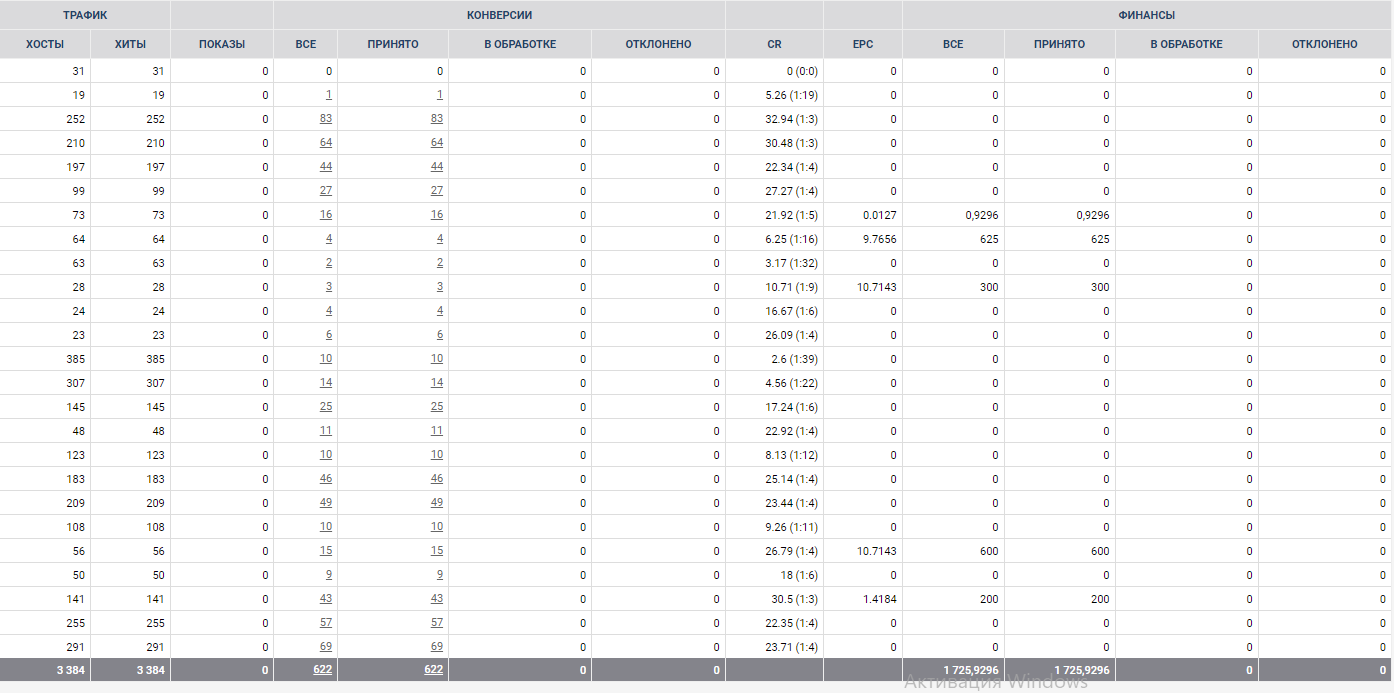Image resolution: width=1394 pixels, height=693 pixels.
Task: Open the 25 link under conversions ПРИНЯТО
Action: pos(437,407)
